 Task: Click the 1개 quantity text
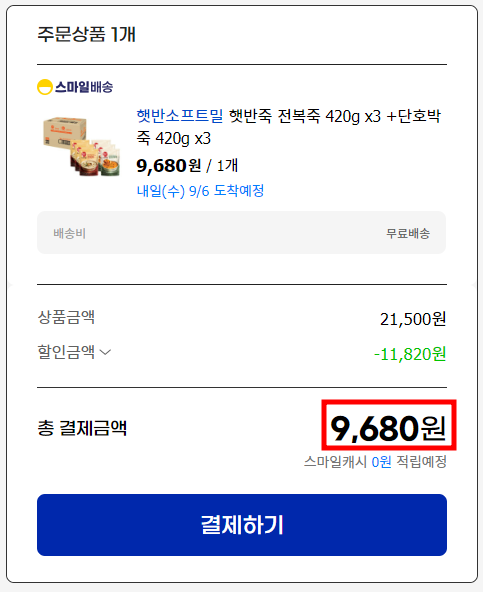click(227, 165)
